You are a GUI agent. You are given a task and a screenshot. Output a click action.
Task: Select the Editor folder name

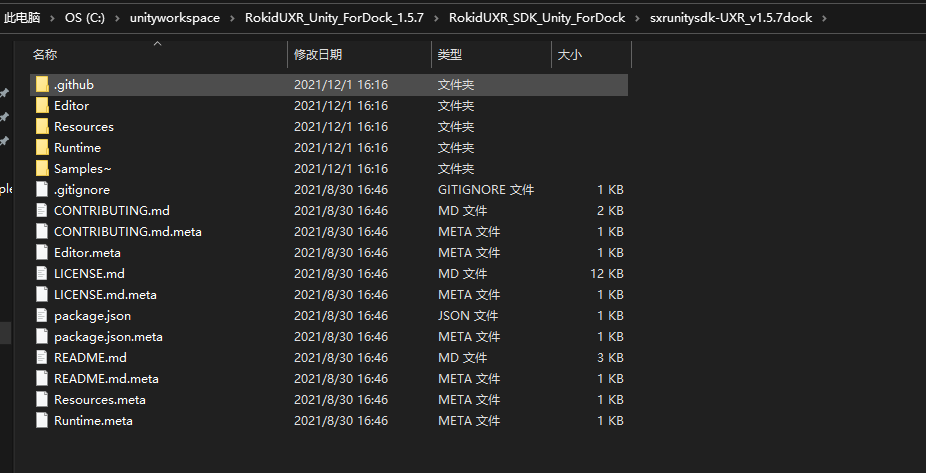71,106
